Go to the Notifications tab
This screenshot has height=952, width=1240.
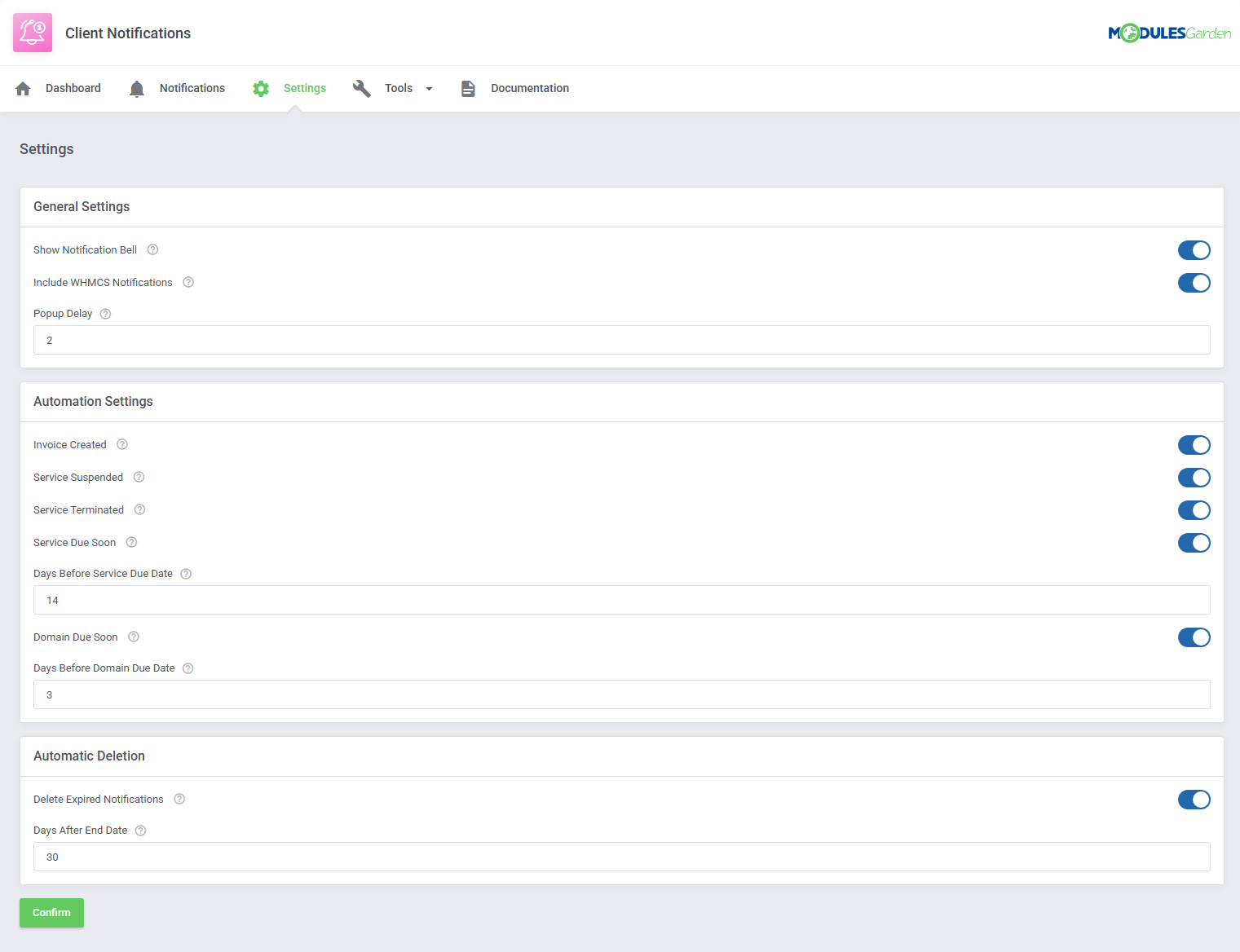click(192, 88)
